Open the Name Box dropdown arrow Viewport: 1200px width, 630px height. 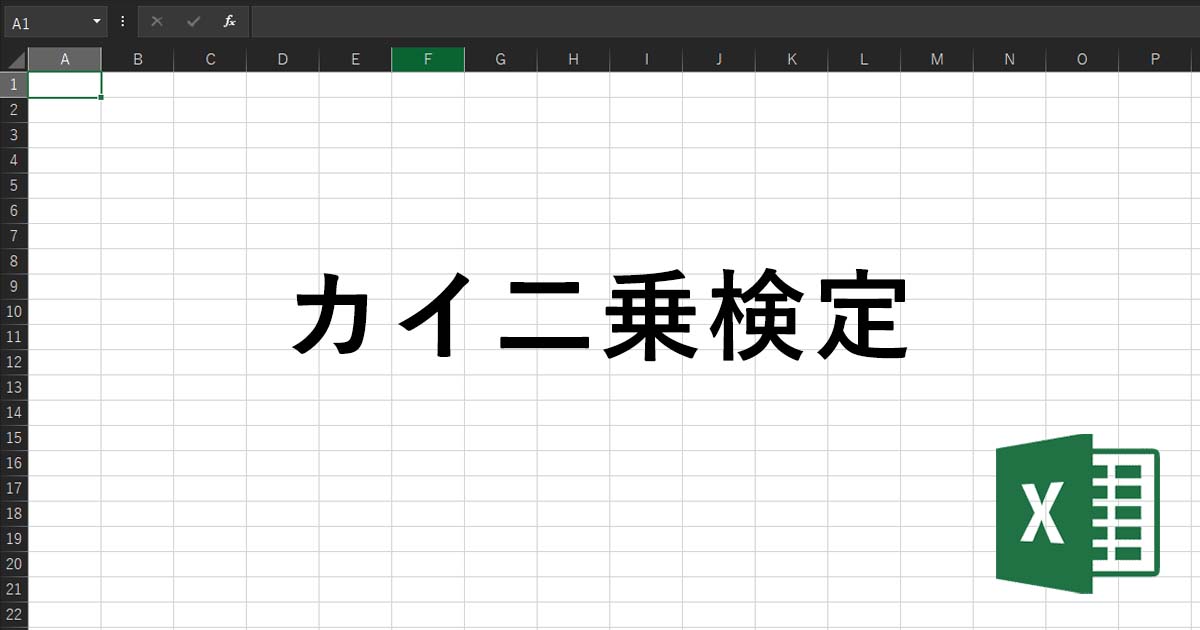tap(97, 21)
